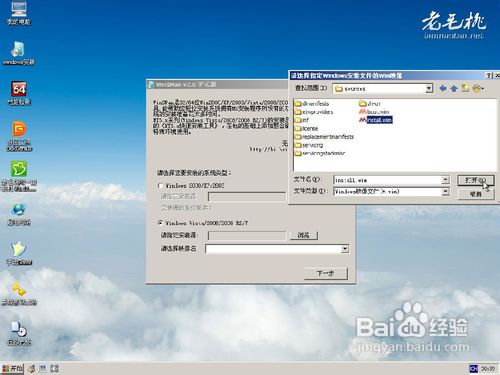Image resolution: width=500 pixels, height=375 pixels.
Task: Click the Browse button for install source
Action: (303, 235)
